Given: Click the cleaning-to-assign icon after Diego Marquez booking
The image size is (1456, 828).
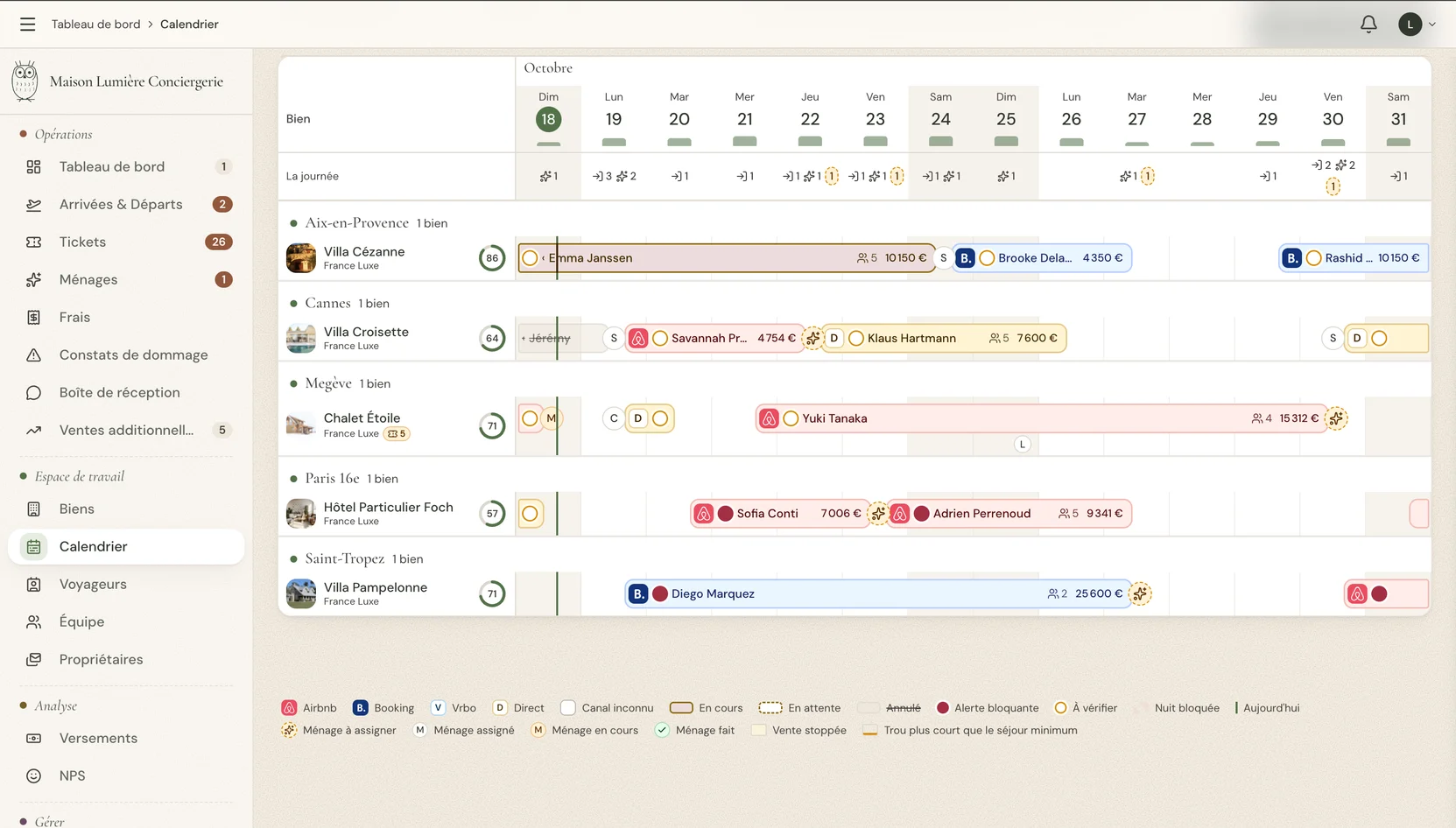Looking at the screenshot, I should (x=1140, y=594).
